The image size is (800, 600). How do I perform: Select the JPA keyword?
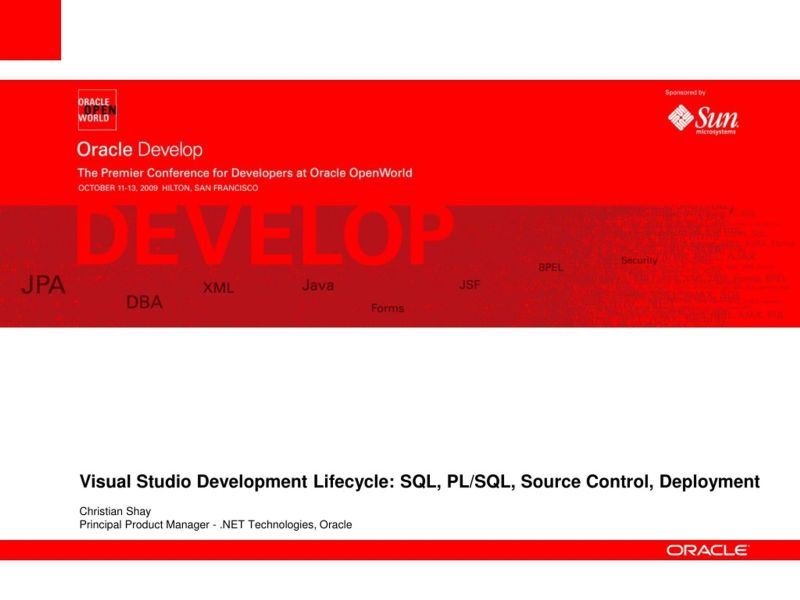tap(42, 284)
